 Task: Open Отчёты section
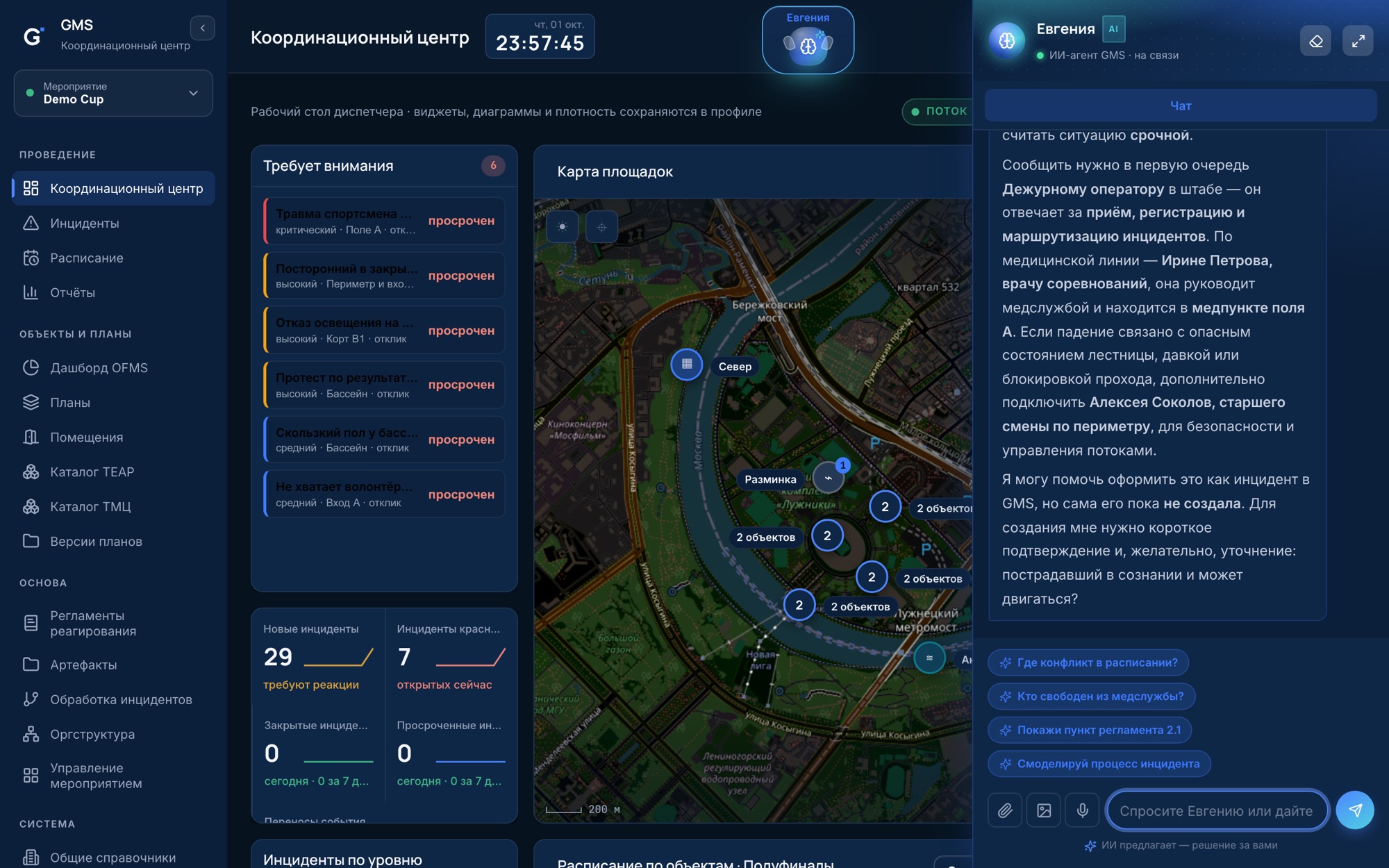(x=113, y=292)
